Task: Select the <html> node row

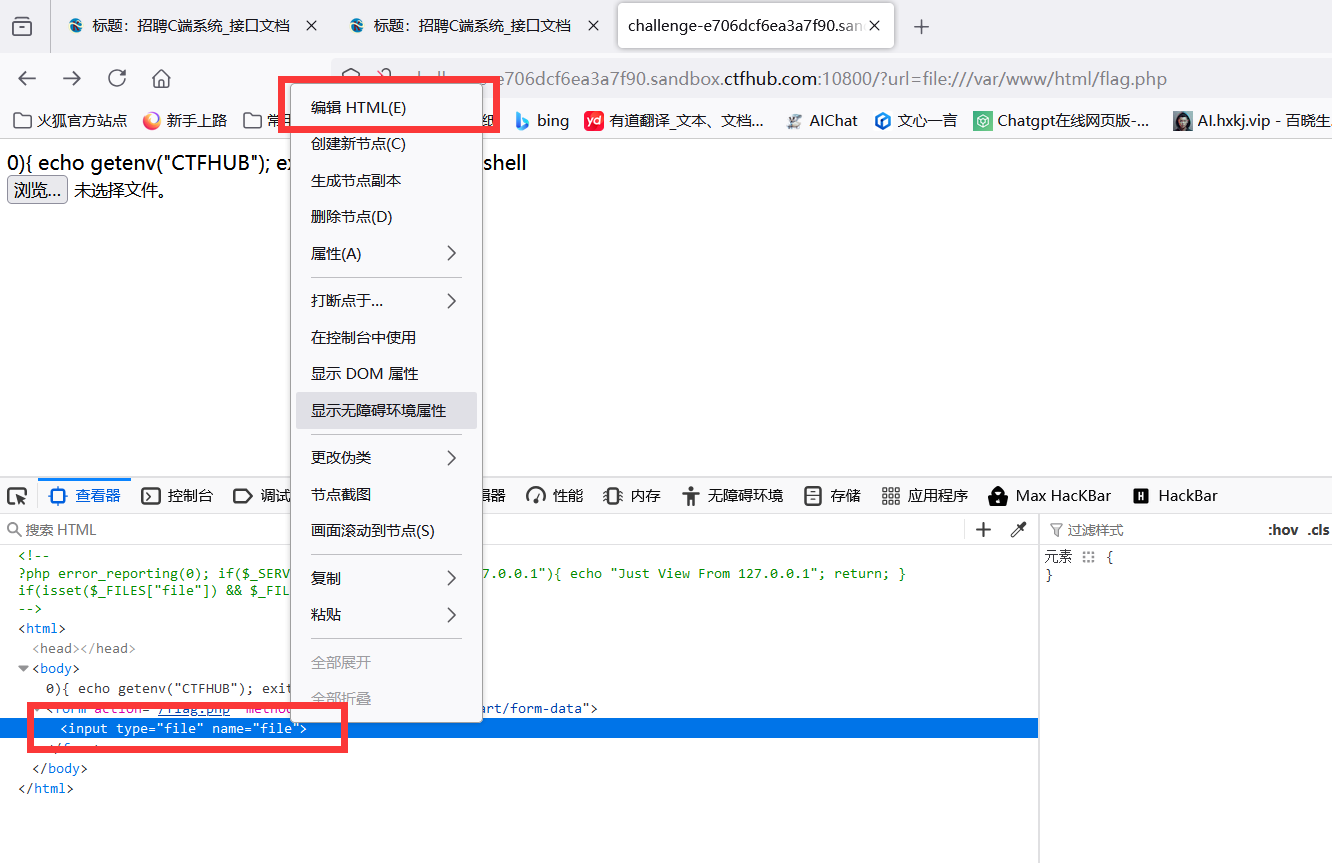Action: [x=519, y=629]
